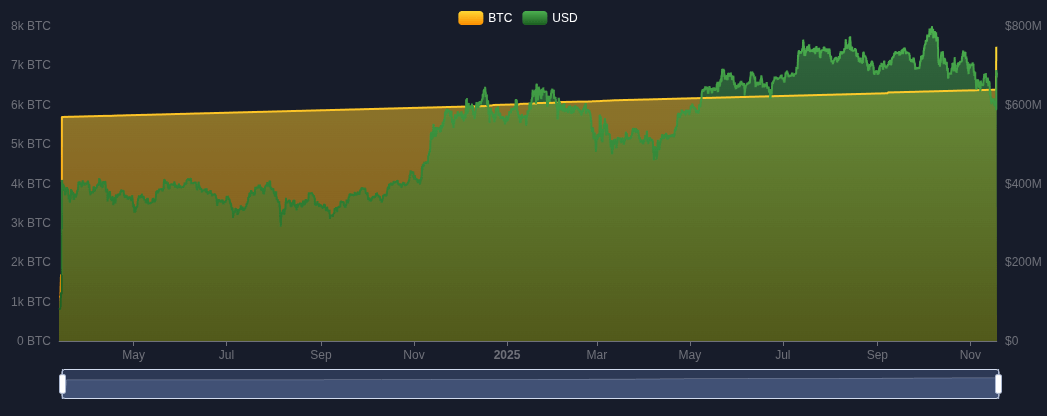The height and width of the screenshot is (416, 1047).
Task: Click the BTC legend text label
Action: coord(500,18)
